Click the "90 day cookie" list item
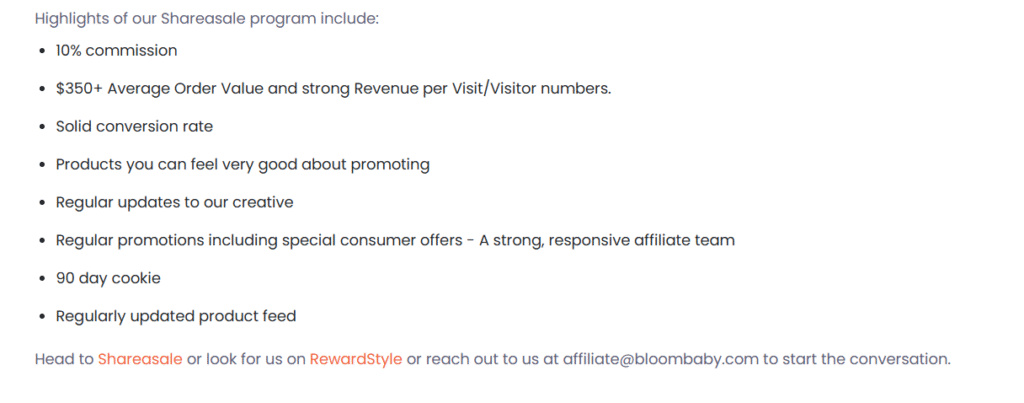 click(x=108, y=278)
